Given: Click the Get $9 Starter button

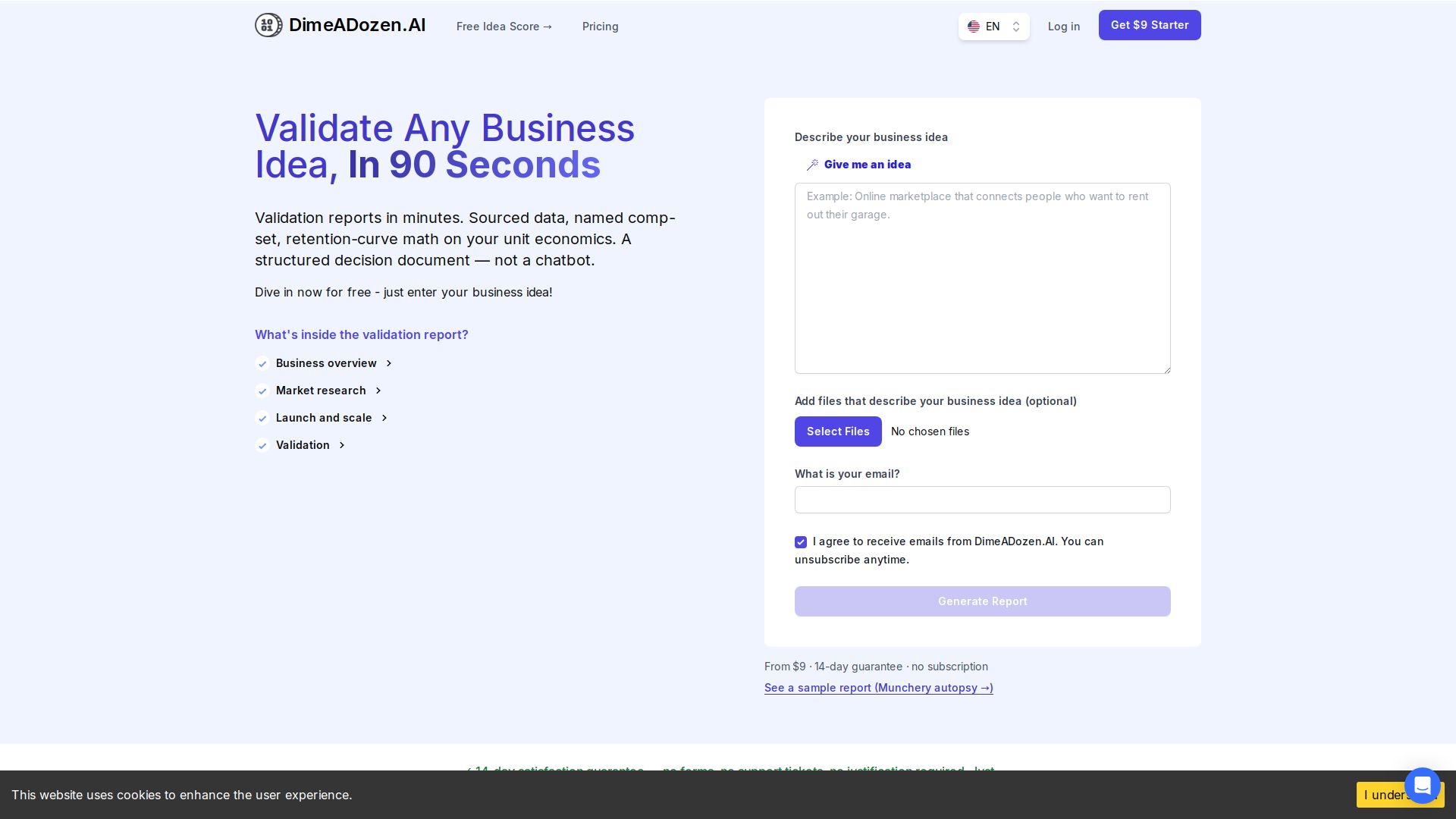Looking at the screenshot, I should coord(1150,25).
